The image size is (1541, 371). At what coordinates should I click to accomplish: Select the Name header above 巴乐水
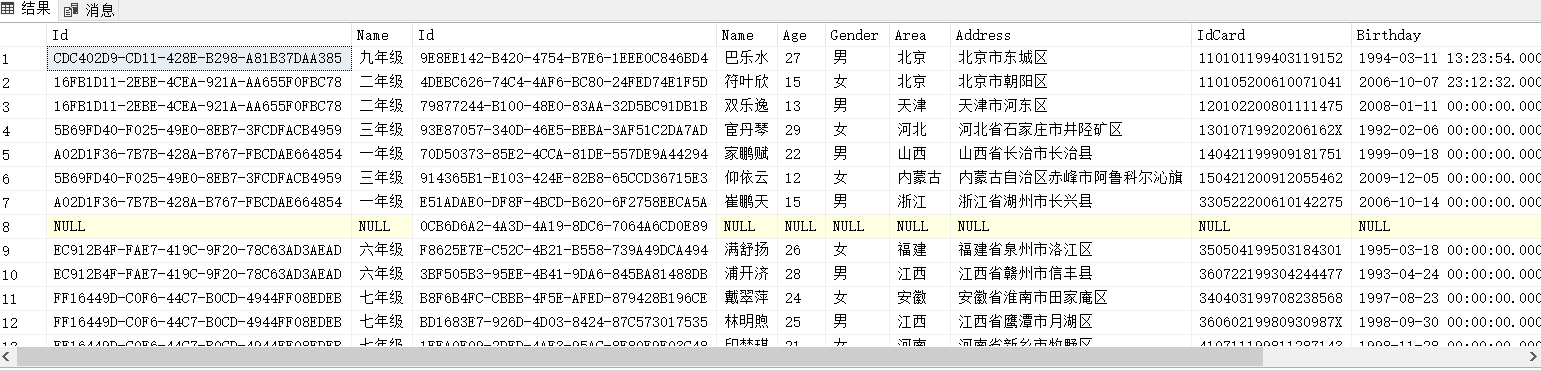coord(746,35)
